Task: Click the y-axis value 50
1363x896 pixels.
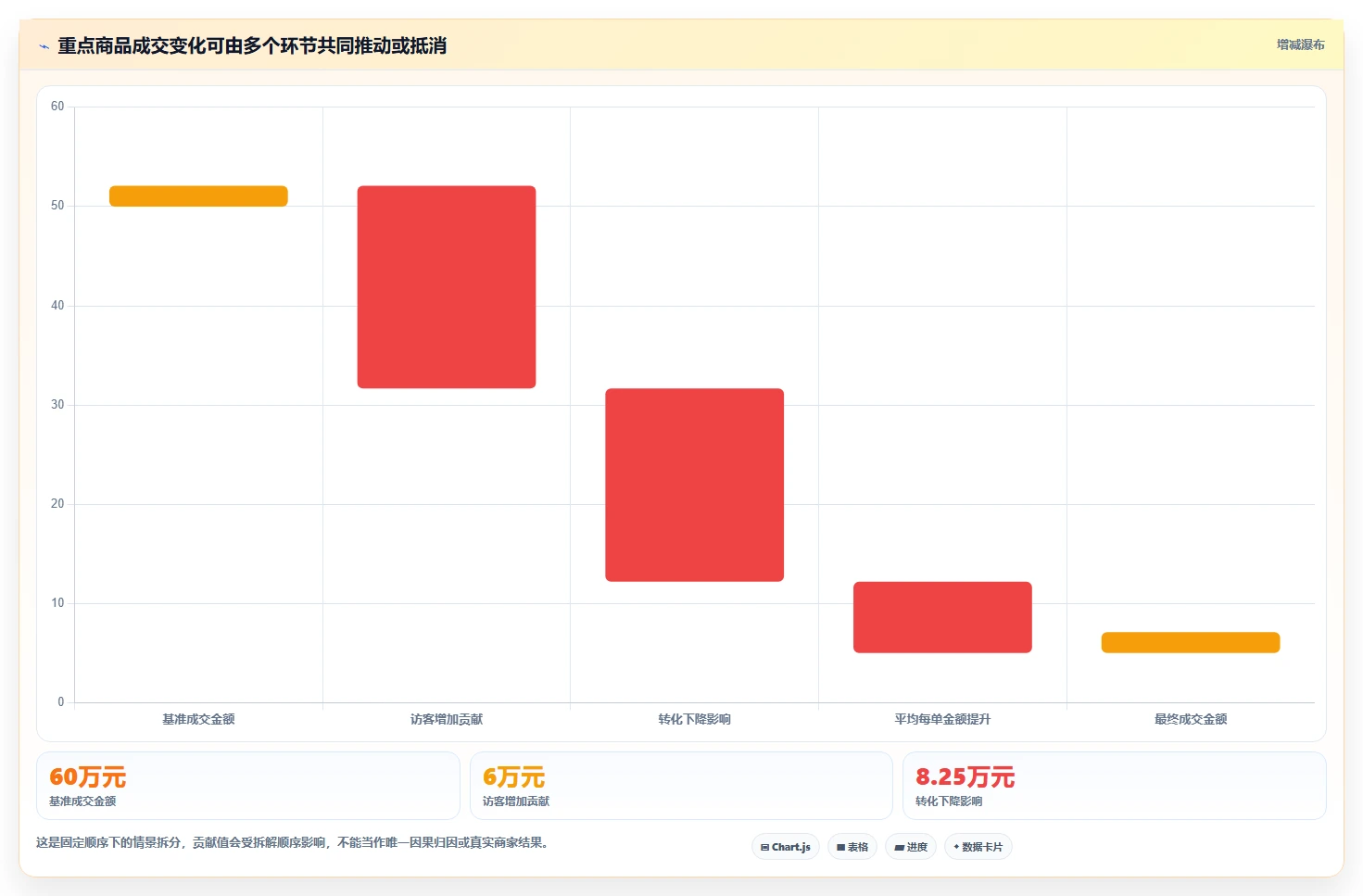Action: click(x=57, y=206)
